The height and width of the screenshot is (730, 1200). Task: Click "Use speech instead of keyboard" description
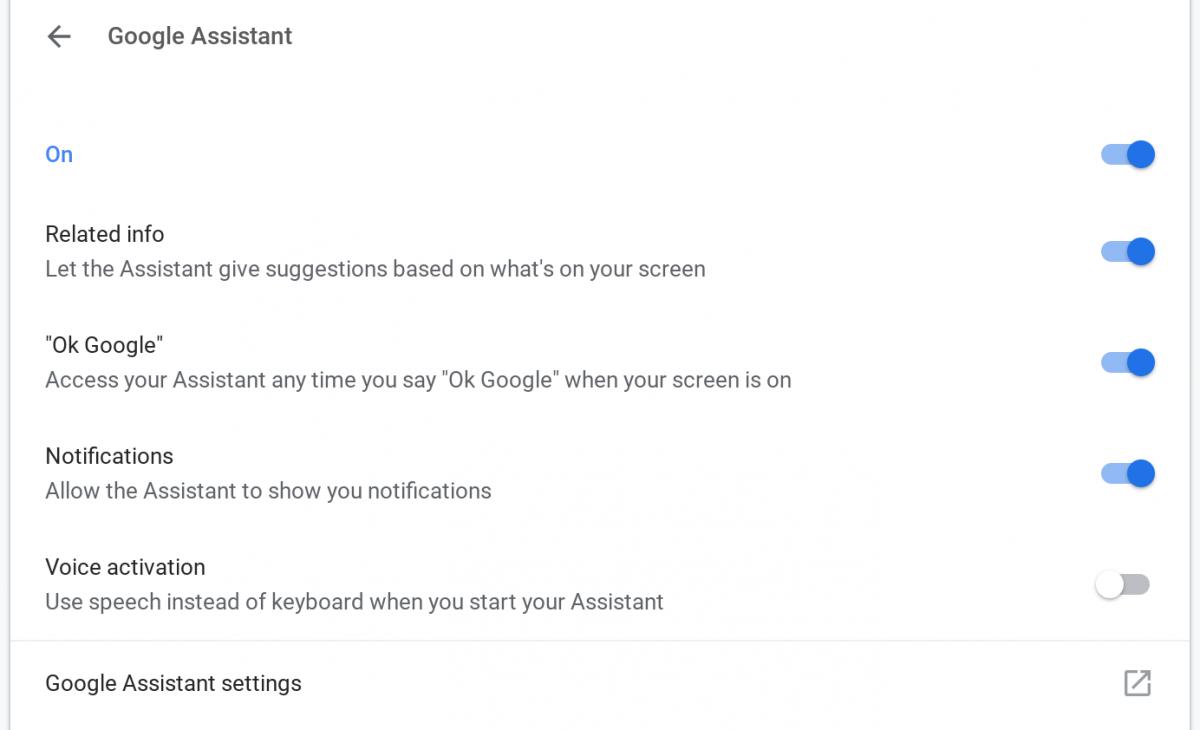[x=354, y=602]
